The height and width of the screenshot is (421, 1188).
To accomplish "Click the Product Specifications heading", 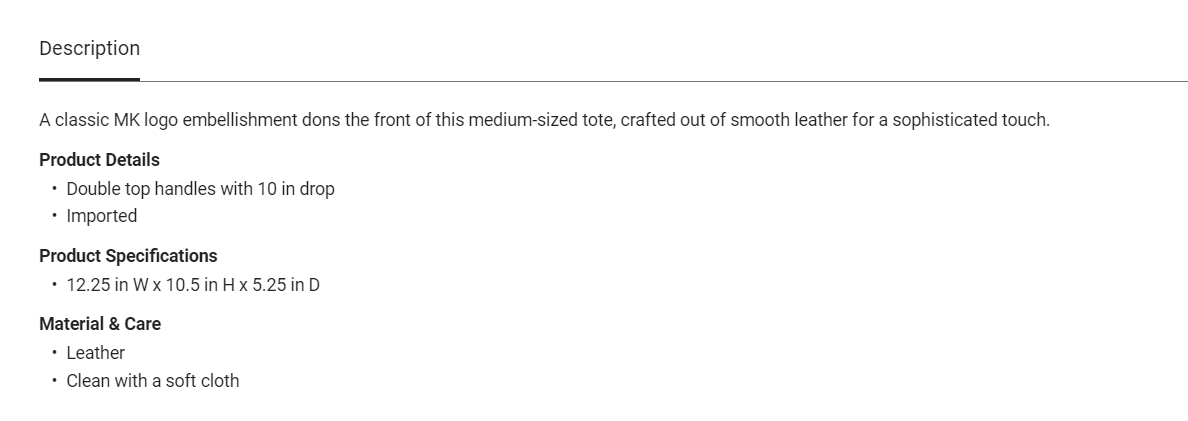I will 128,256.
